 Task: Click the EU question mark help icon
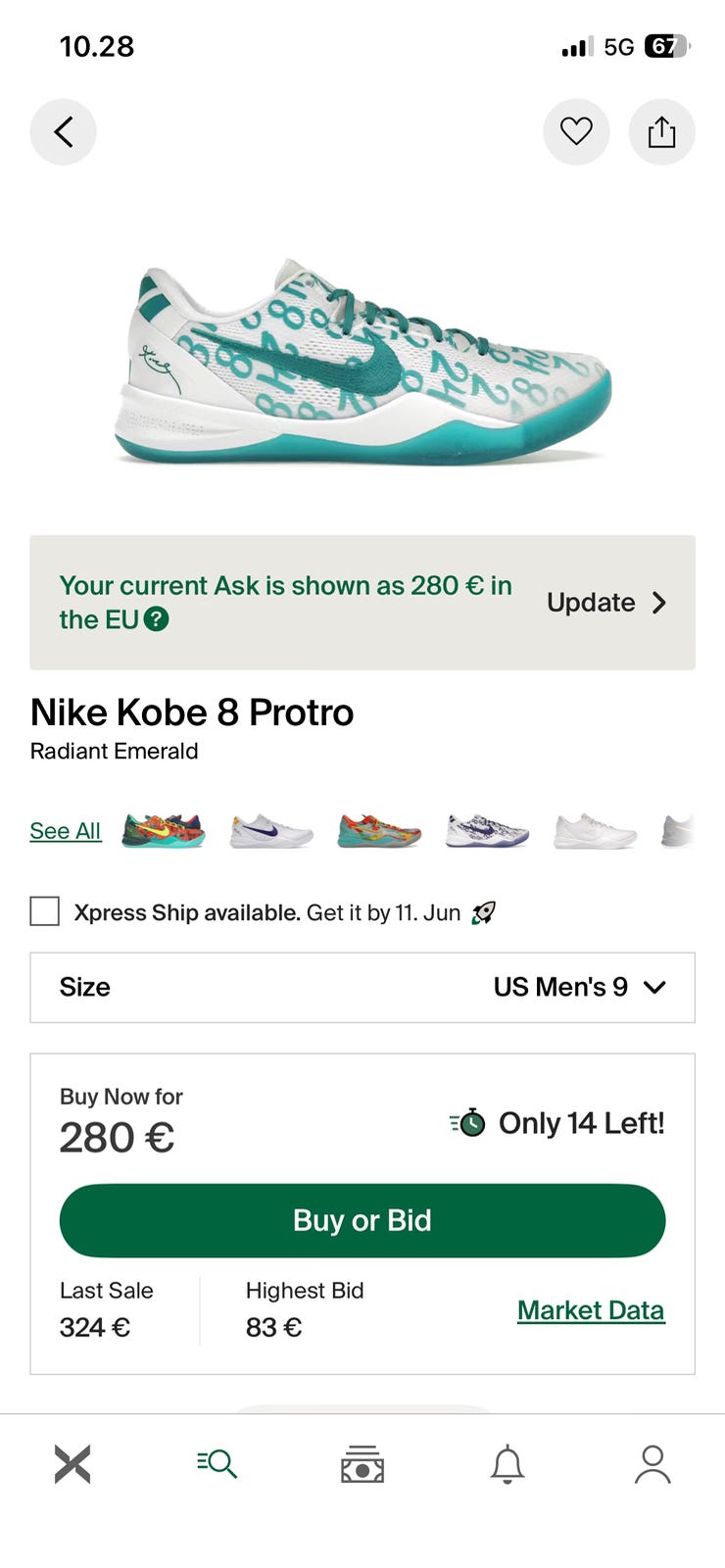(x=157, y=619)
